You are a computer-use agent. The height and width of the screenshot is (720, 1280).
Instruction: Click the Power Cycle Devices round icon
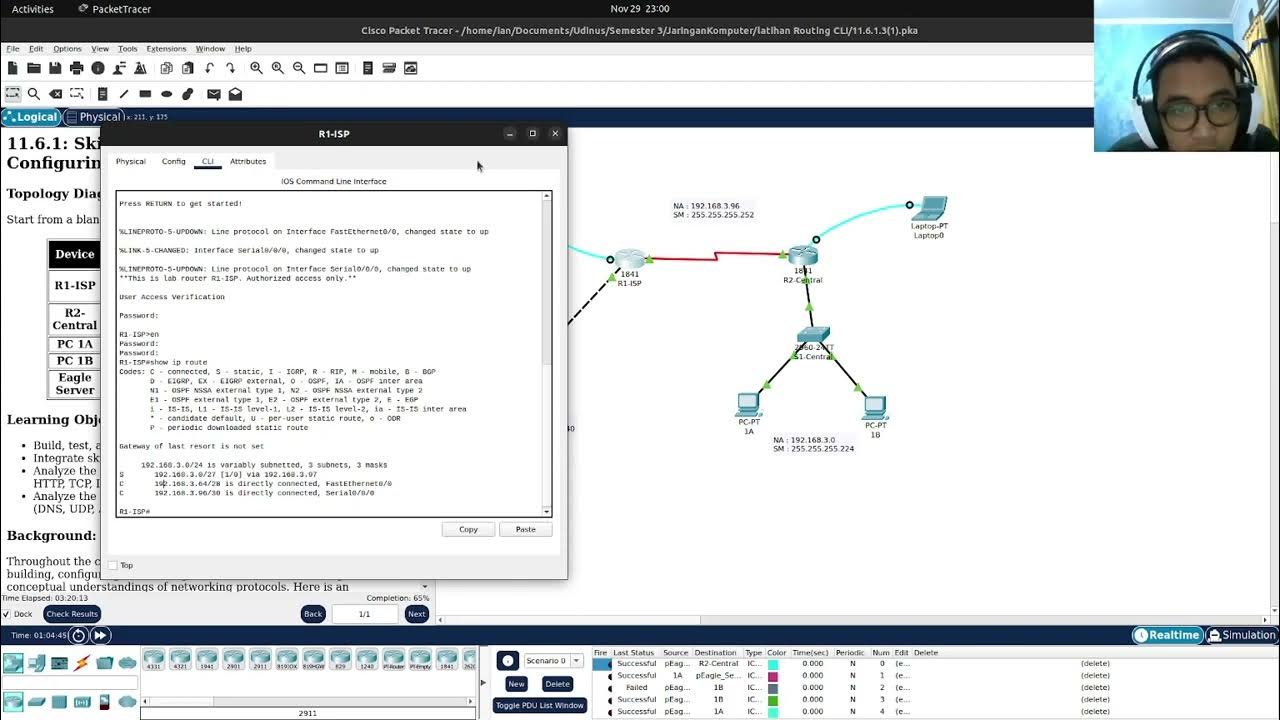[78, 635]
